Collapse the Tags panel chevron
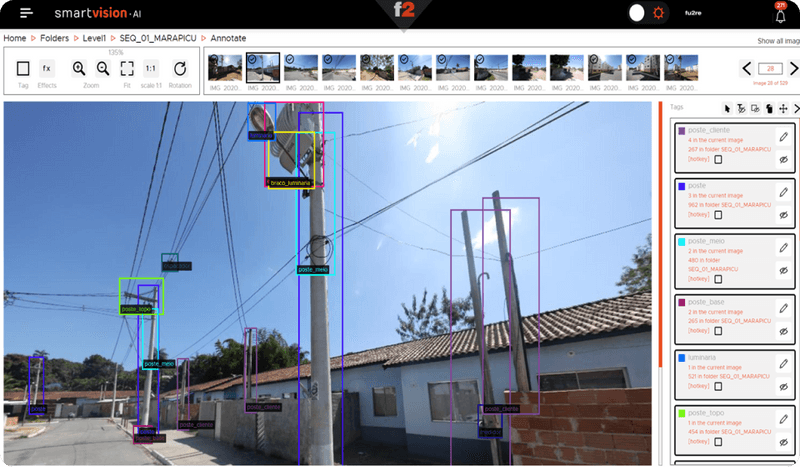The height and width of the screenshot is (467, 800). click(x=796, y=108)
